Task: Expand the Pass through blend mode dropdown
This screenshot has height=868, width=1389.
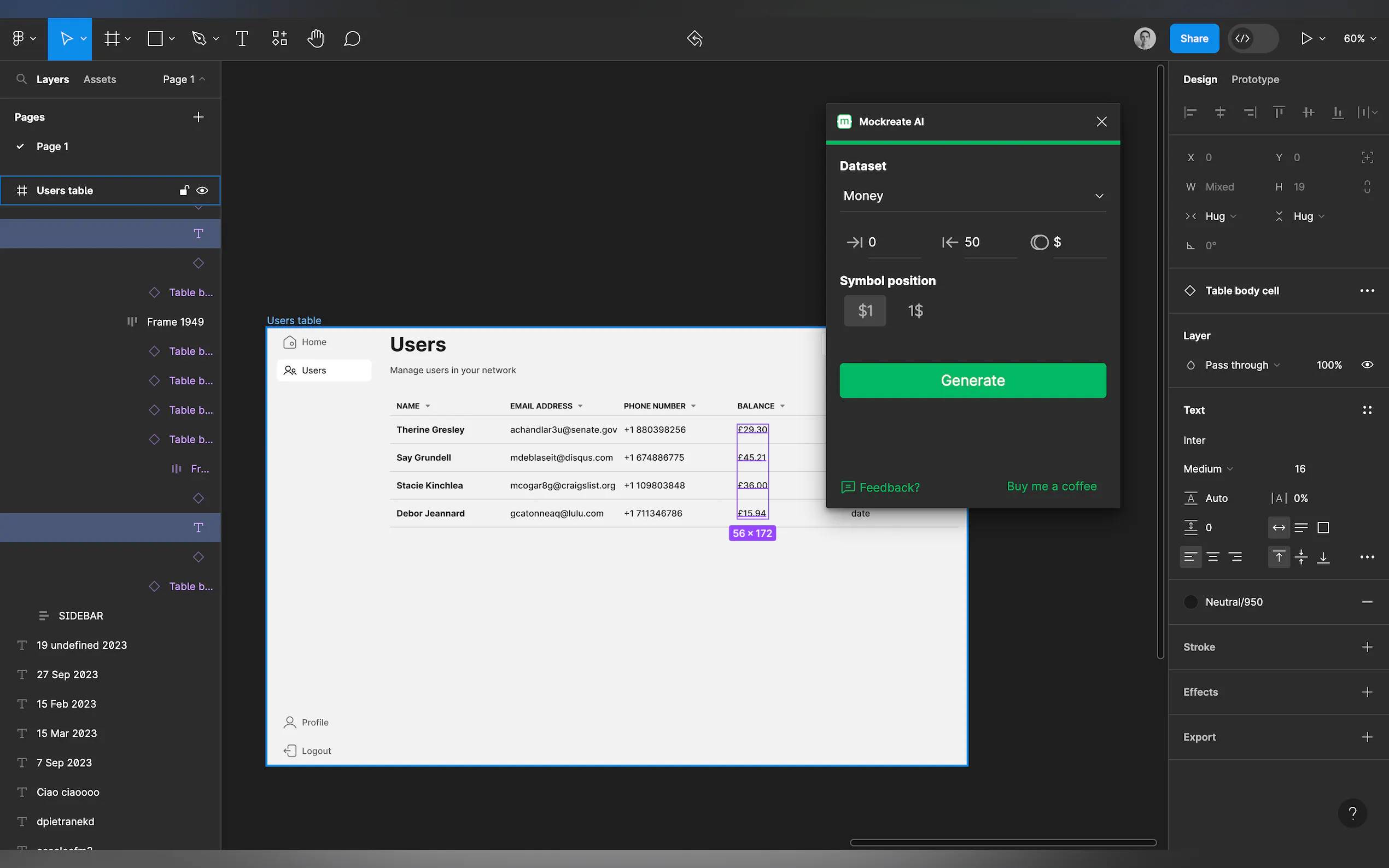Action: pos(1242,365)
